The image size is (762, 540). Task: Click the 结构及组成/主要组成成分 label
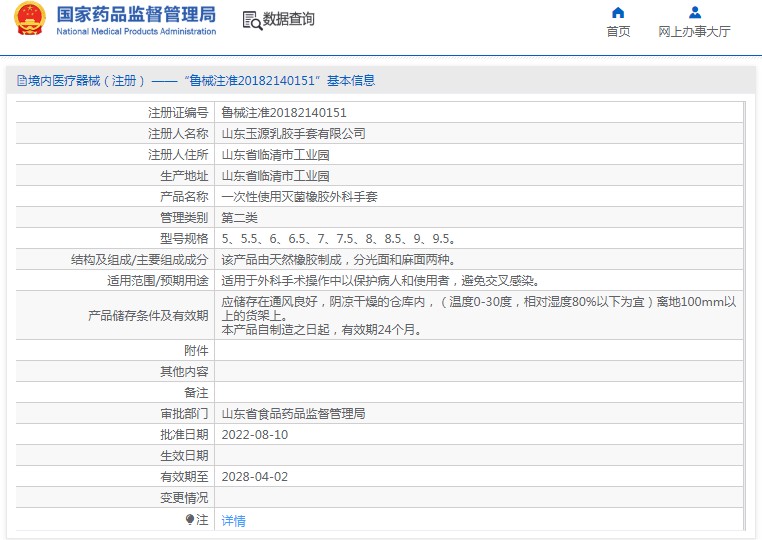pos(139,260)
